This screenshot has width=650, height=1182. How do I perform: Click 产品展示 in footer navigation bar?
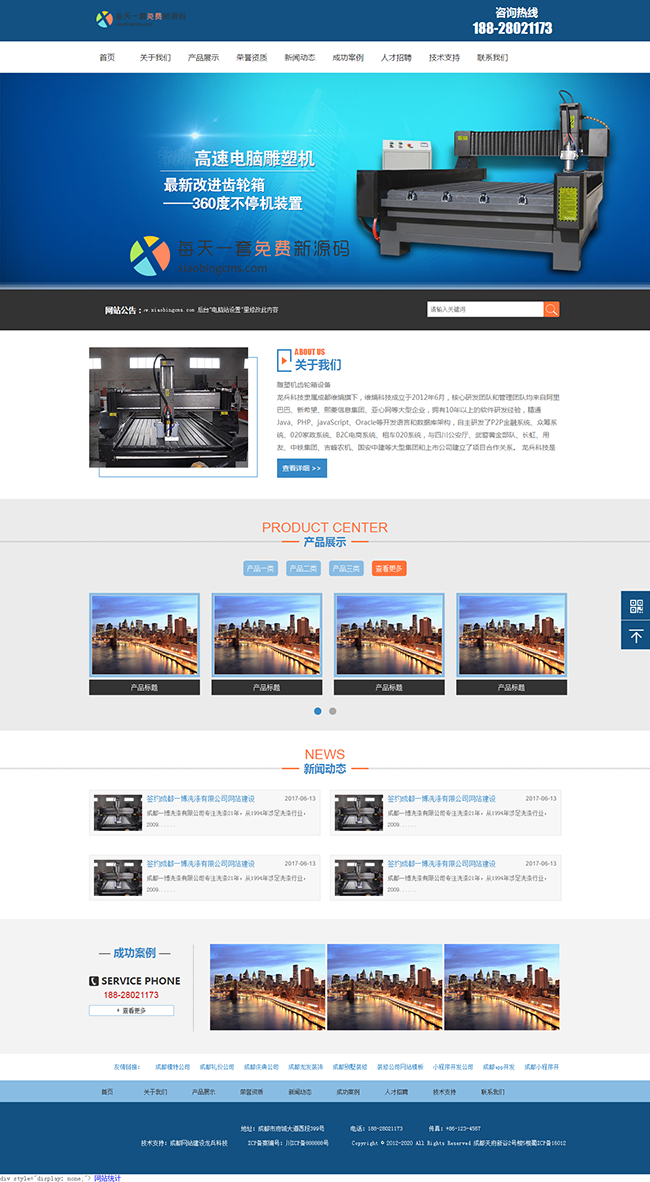click(x=204, y=1092)
